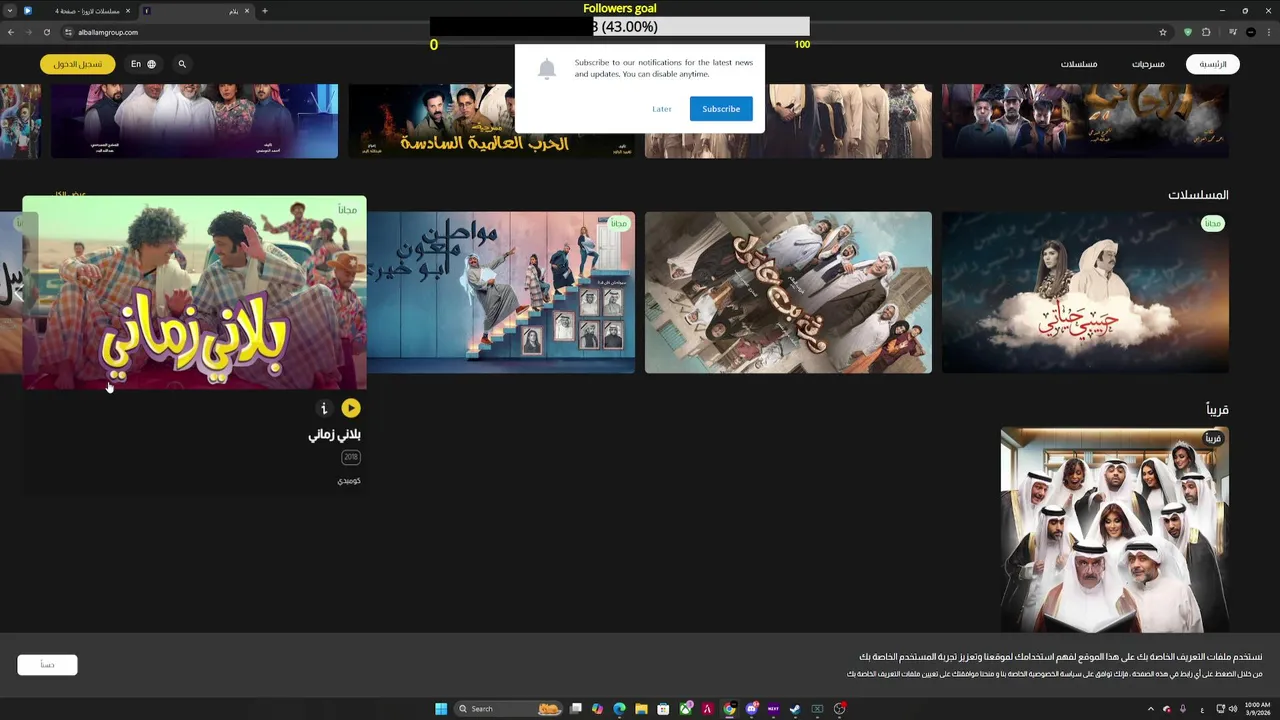
Task: Open Discord from taskbar
Action: [x=752, y=709]
